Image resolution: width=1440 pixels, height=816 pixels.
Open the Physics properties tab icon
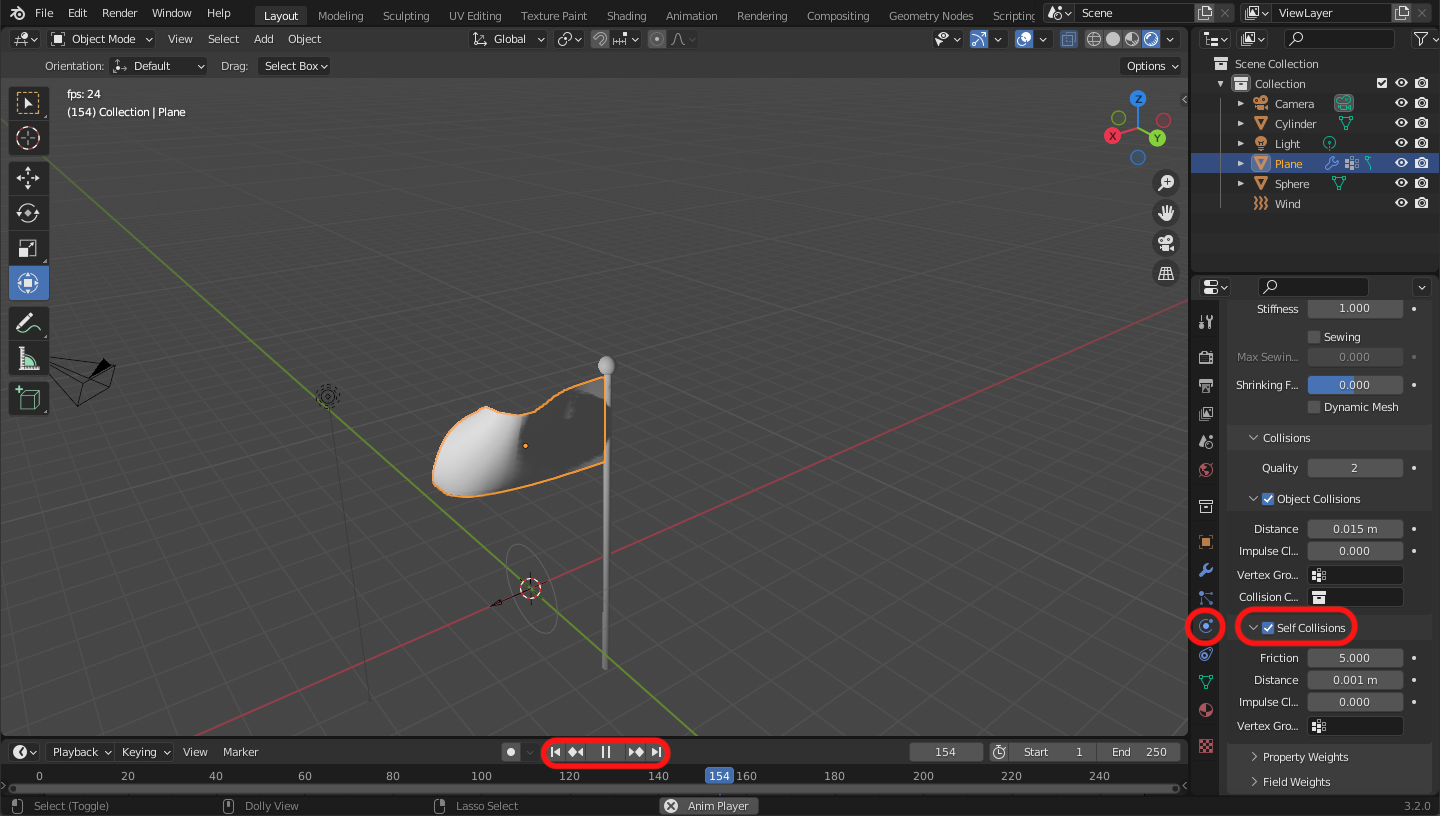pyautogui.click(x=1206, y=627)
